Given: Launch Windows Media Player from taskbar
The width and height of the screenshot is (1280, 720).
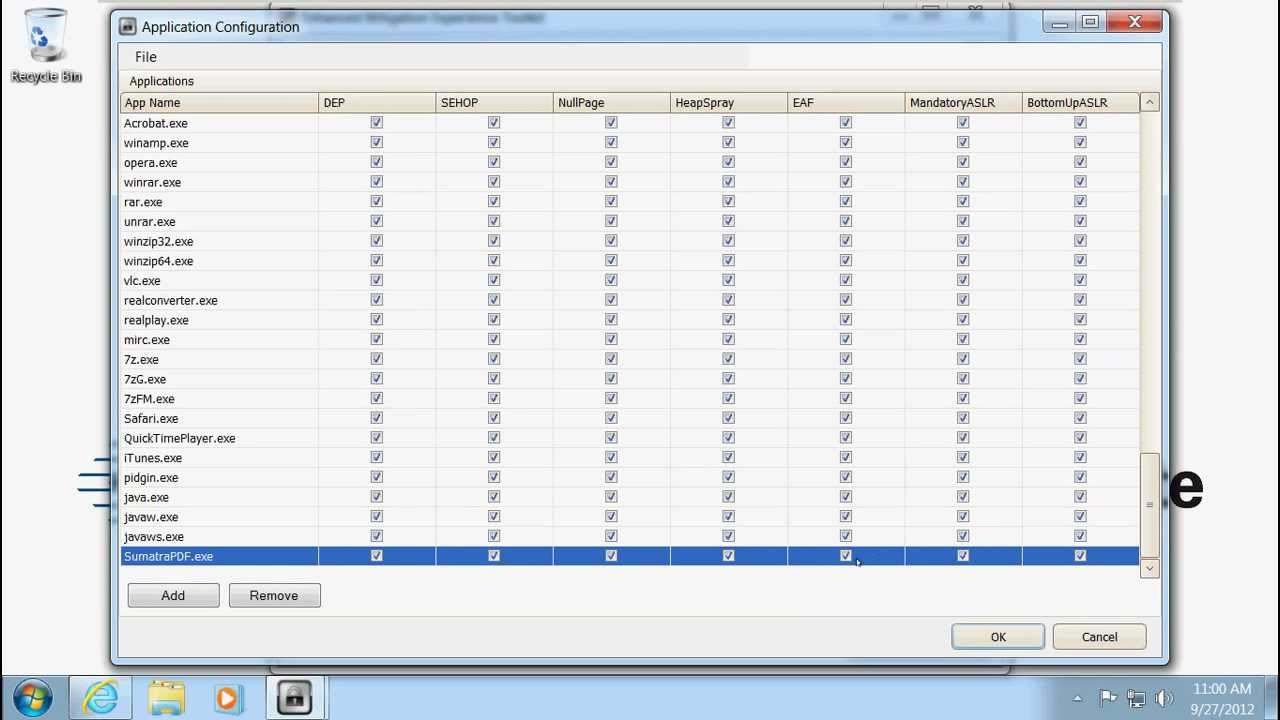Looking at the screenshot, I should pos(228,698).
